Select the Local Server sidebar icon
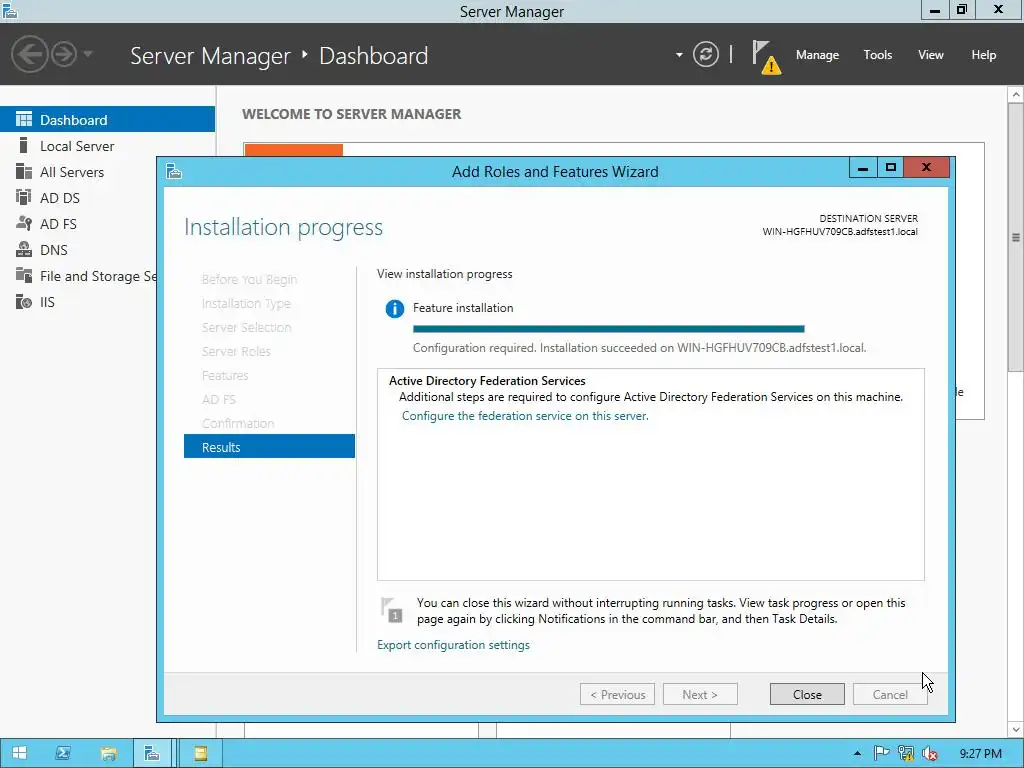Viewport: 1024px width, 768px height. point(24,146)
